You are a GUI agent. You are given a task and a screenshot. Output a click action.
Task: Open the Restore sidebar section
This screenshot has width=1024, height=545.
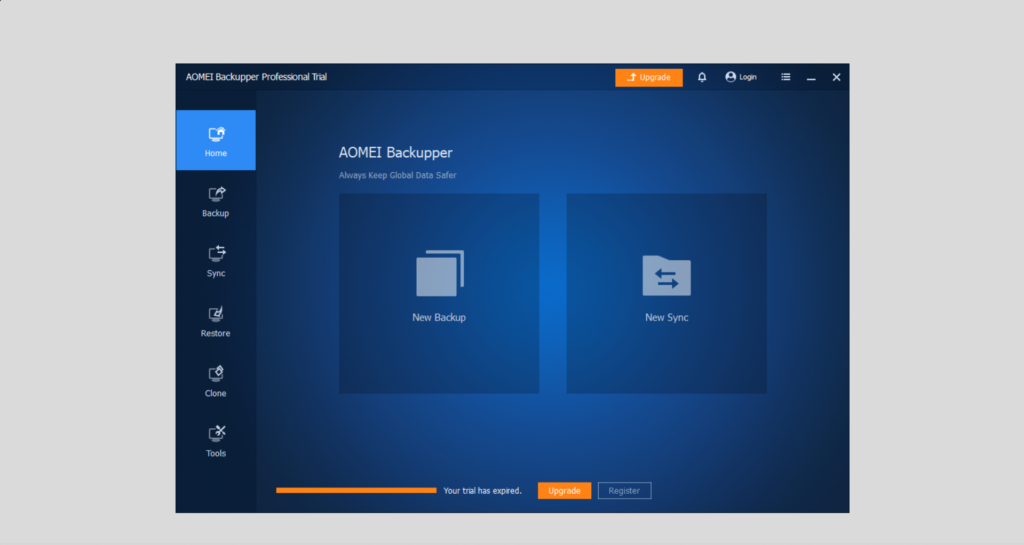pyautogui.click(x=216, y=321)
